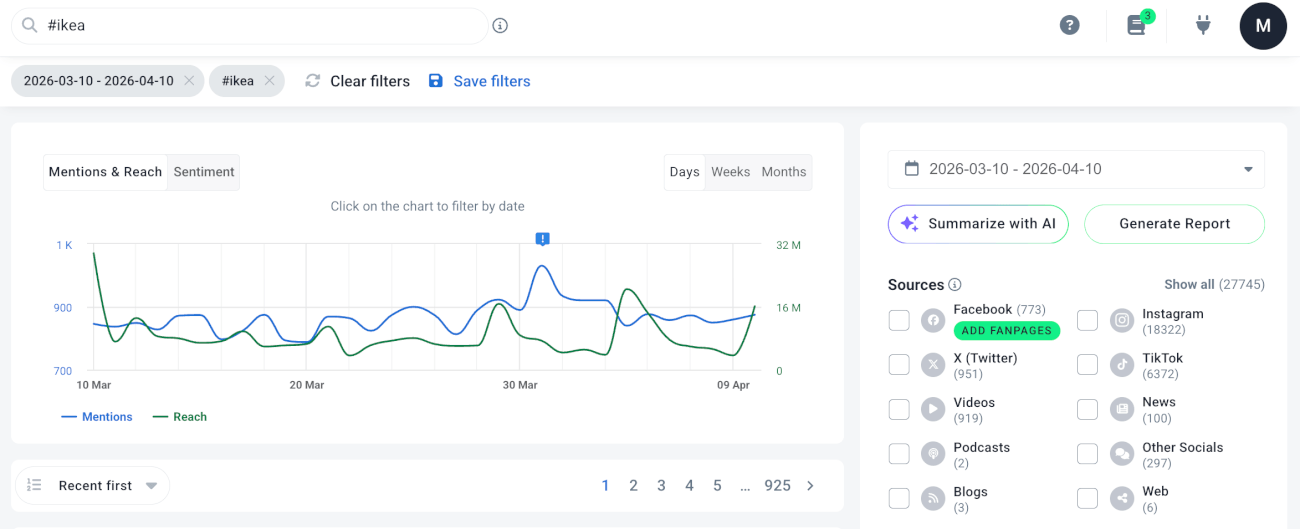This screenshot has height=529, width=1300.
Task: Remove the date range filter chip
Action: click(x=189, y=81)
